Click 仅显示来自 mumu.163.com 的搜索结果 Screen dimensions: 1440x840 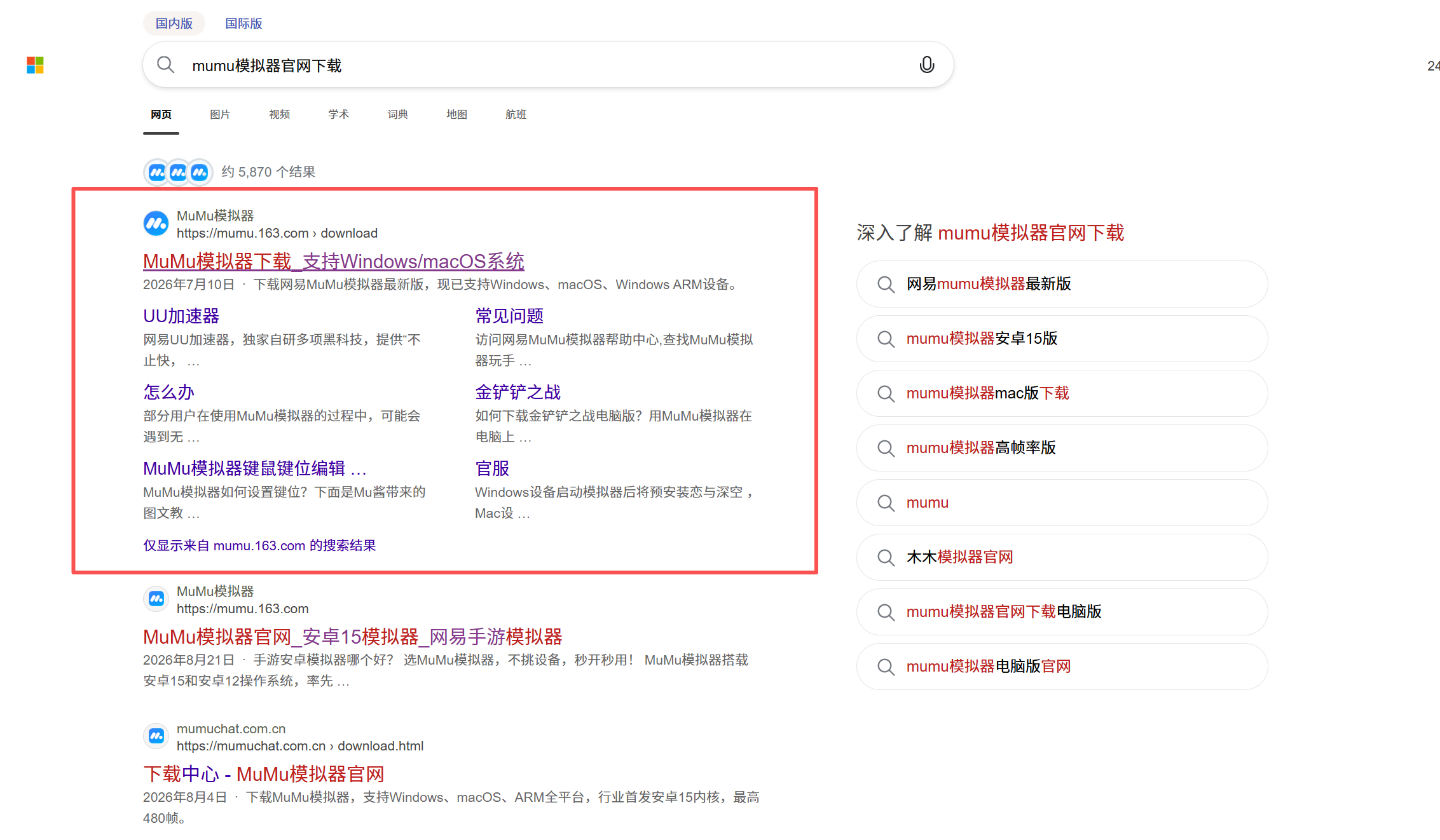pos(259,545)
